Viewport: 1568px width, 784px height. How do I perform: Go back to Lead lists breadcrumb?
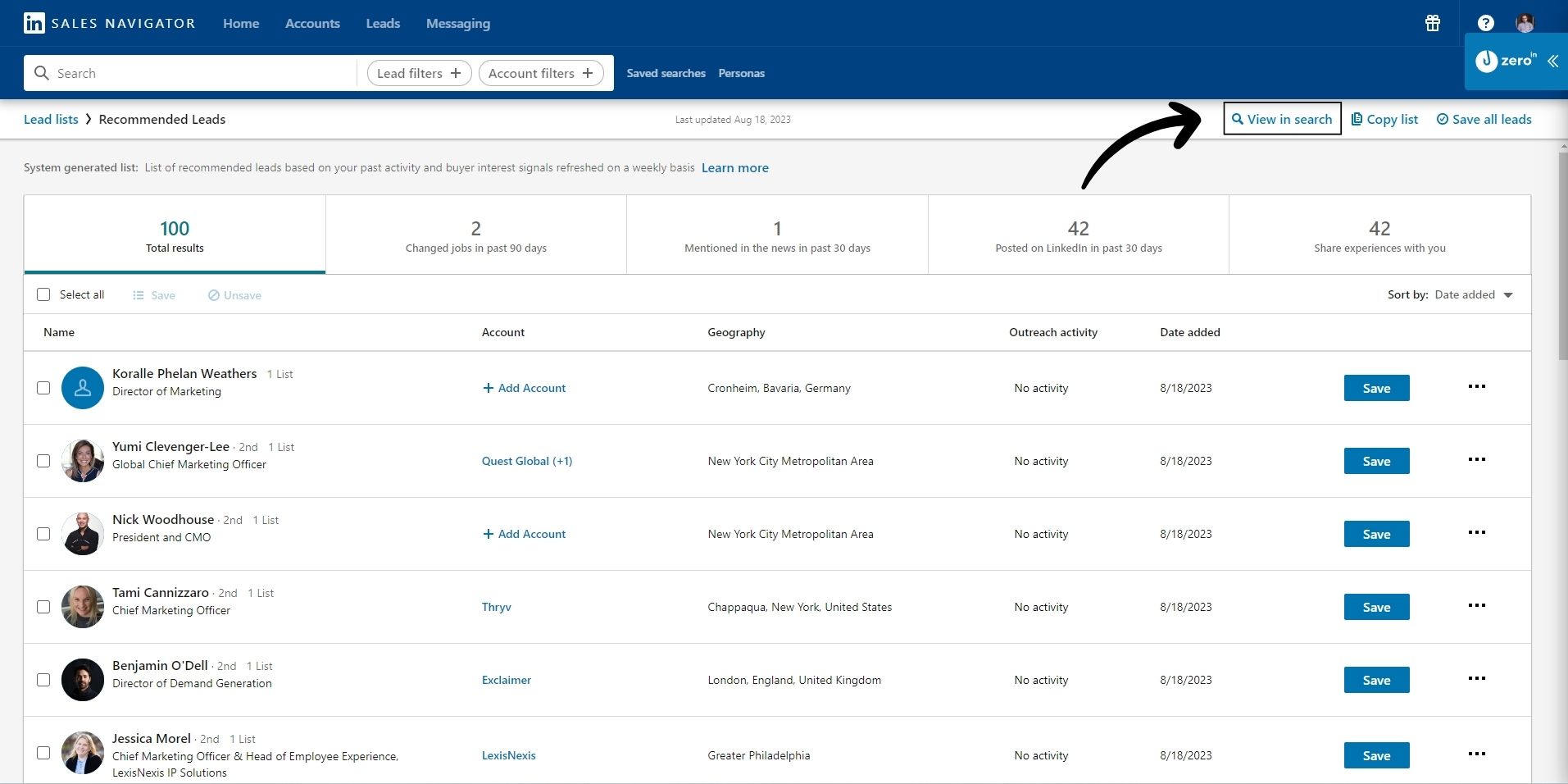tap(51, 119)
